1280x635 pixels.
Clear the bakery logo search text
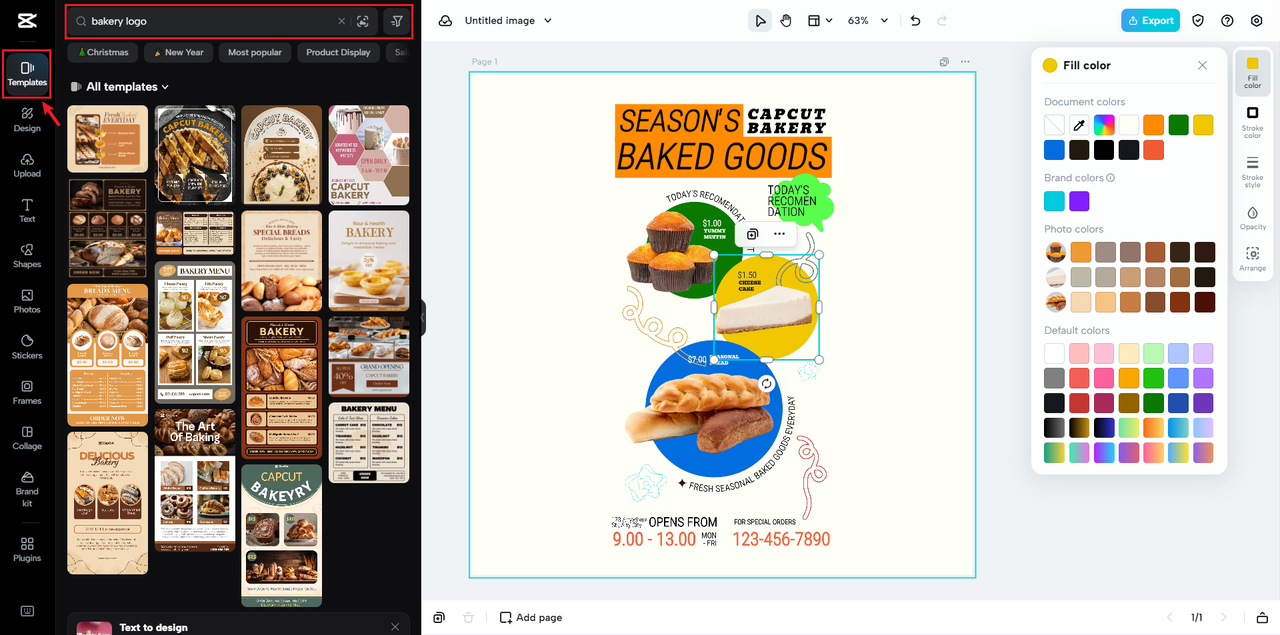pos(341,21)
